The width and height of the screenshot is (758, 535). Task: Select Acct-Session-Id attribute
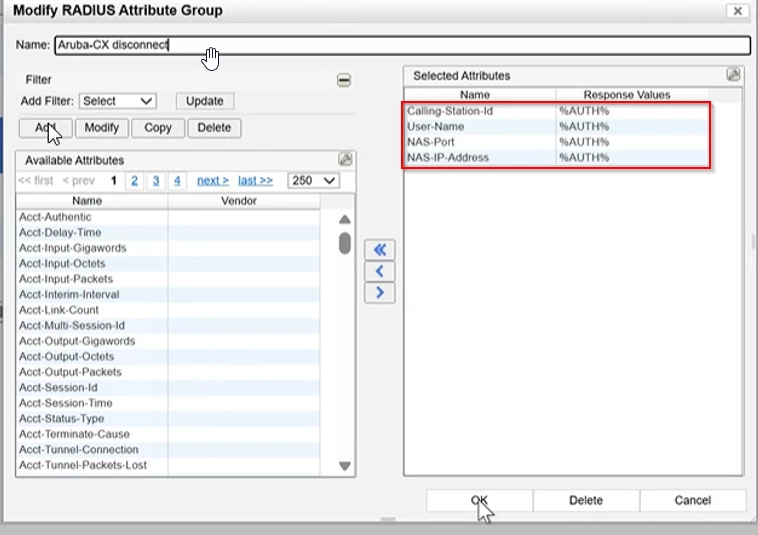(168, 388)
